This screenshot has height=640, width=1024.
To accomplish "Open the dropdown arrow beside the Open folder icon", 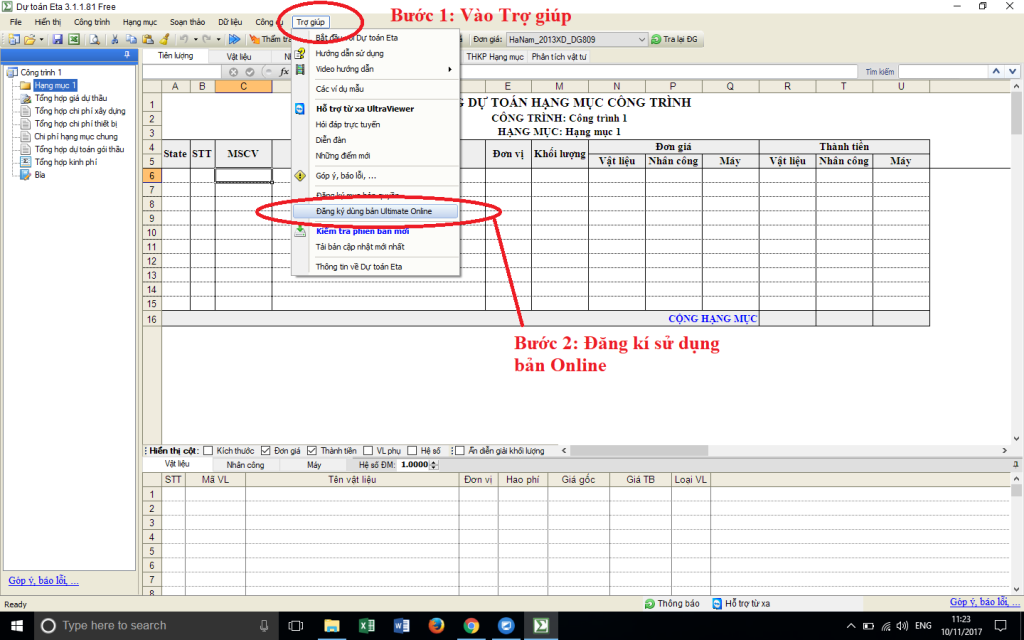I will click(41, 39).
